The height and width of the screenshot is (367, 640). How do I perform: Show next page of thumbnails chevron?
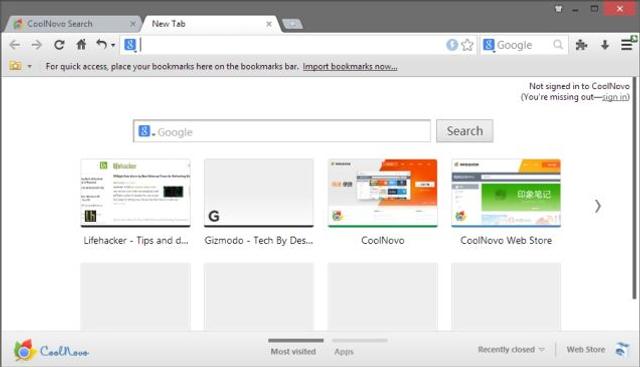598,206
